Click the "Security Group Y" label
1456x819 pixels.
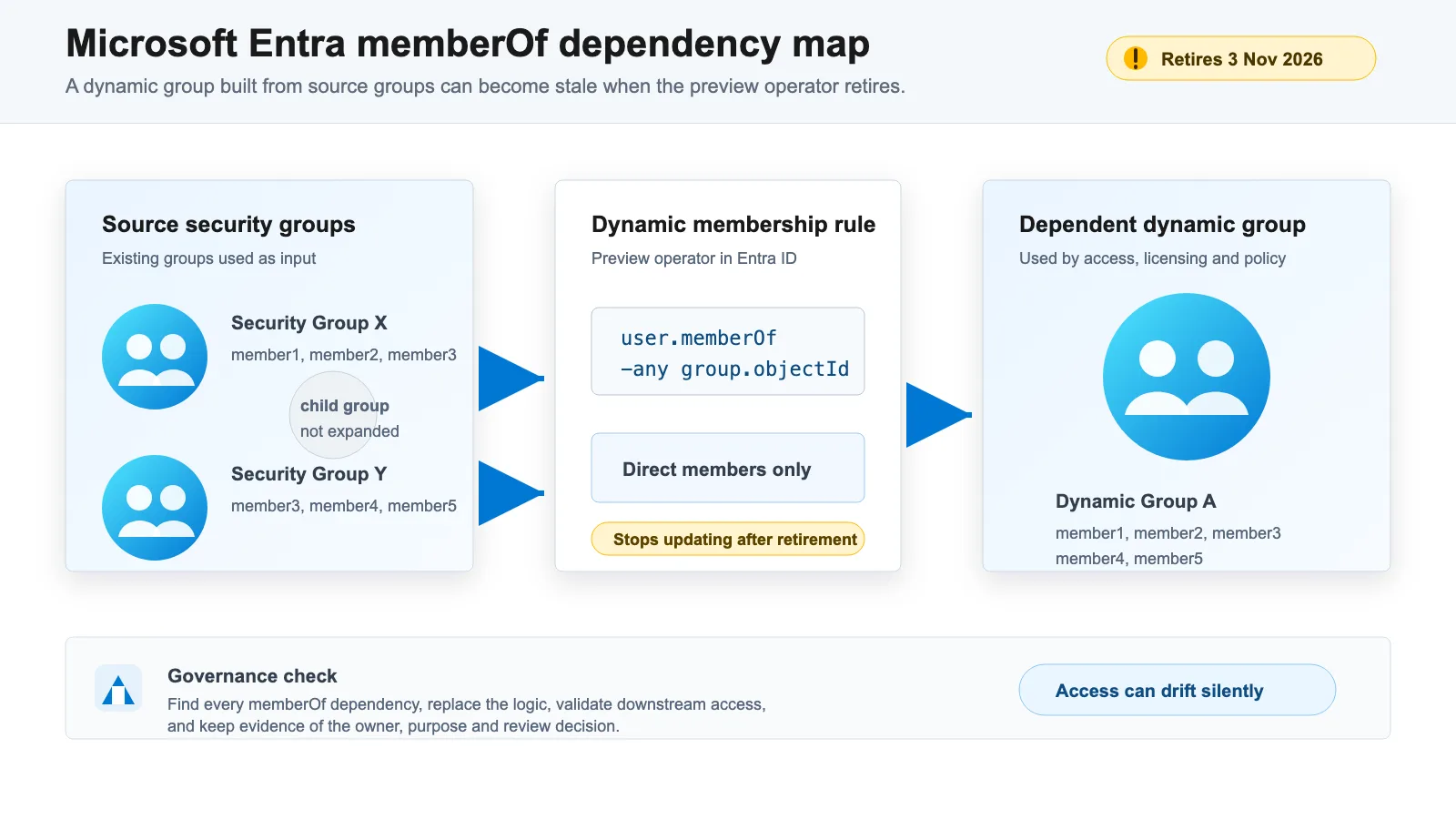click(x=309, y=474)
